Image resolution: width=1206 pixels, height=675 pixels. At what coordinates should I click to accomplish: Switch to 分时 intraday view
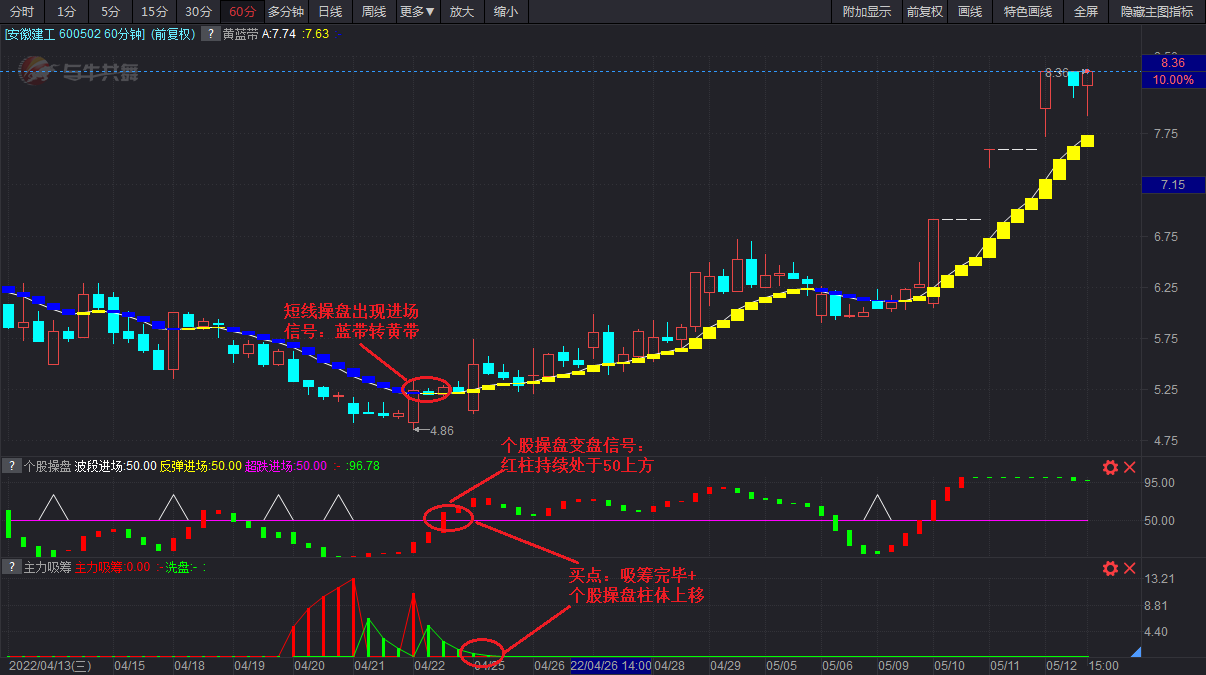point(22,12)
